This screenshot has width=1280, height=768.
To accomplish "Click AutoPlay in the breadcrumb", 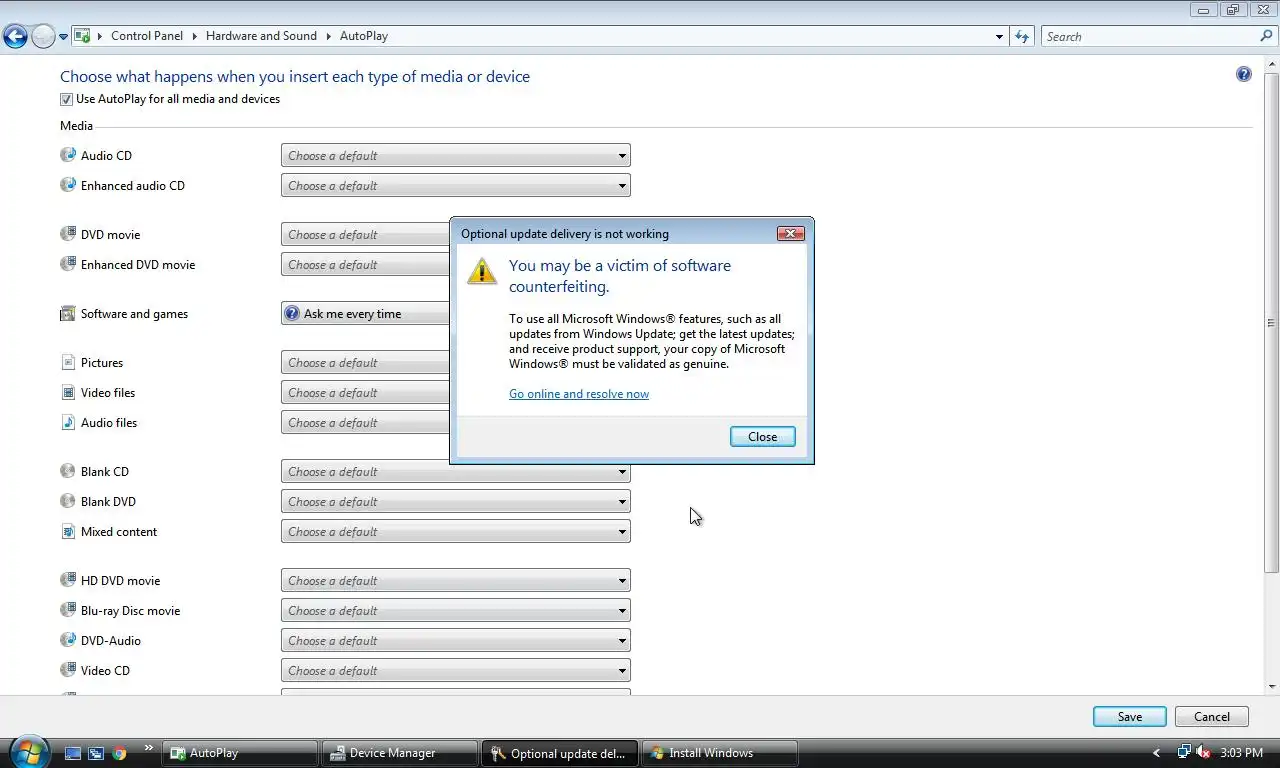I will click(x=364, y=36).
